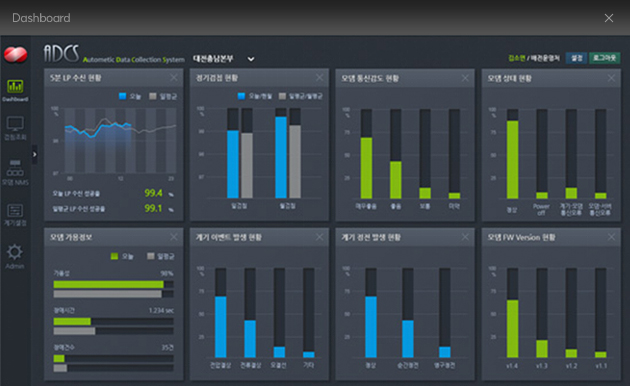Close the 5분 LP 수신 현황 panel
630x386 pixels.
174,78
